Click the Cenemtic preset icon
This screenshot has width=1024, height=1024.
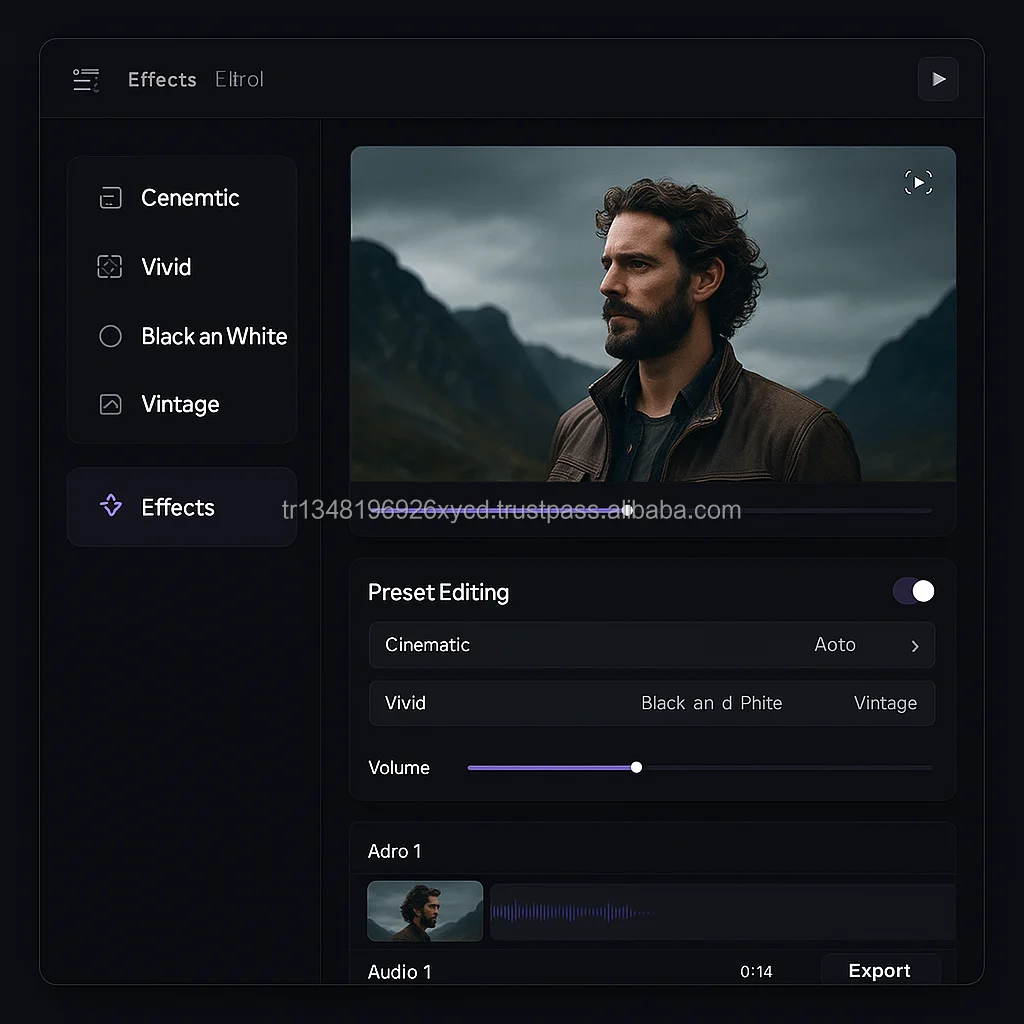pos(110,198)
